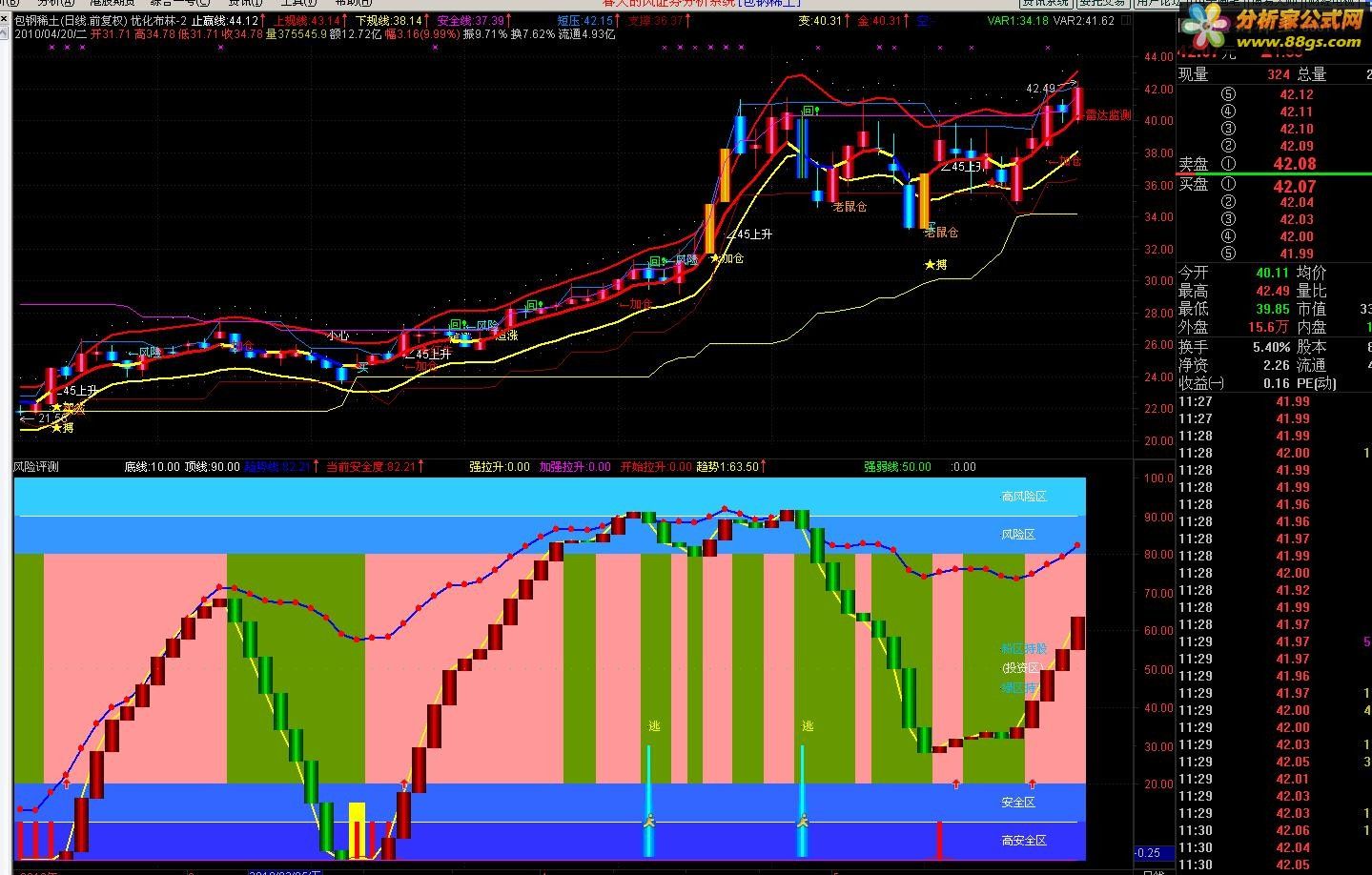Click the 追涨 chase-rise marker

[x=506, y=335]
